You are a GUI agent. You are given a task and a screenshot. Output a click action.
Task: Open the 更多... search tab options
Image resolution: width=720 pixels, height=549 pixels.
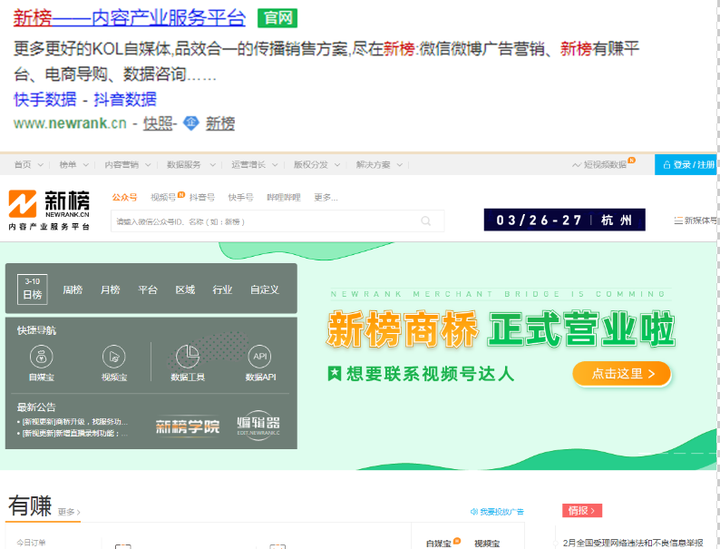pyautogui.click(x=326, y=197)
